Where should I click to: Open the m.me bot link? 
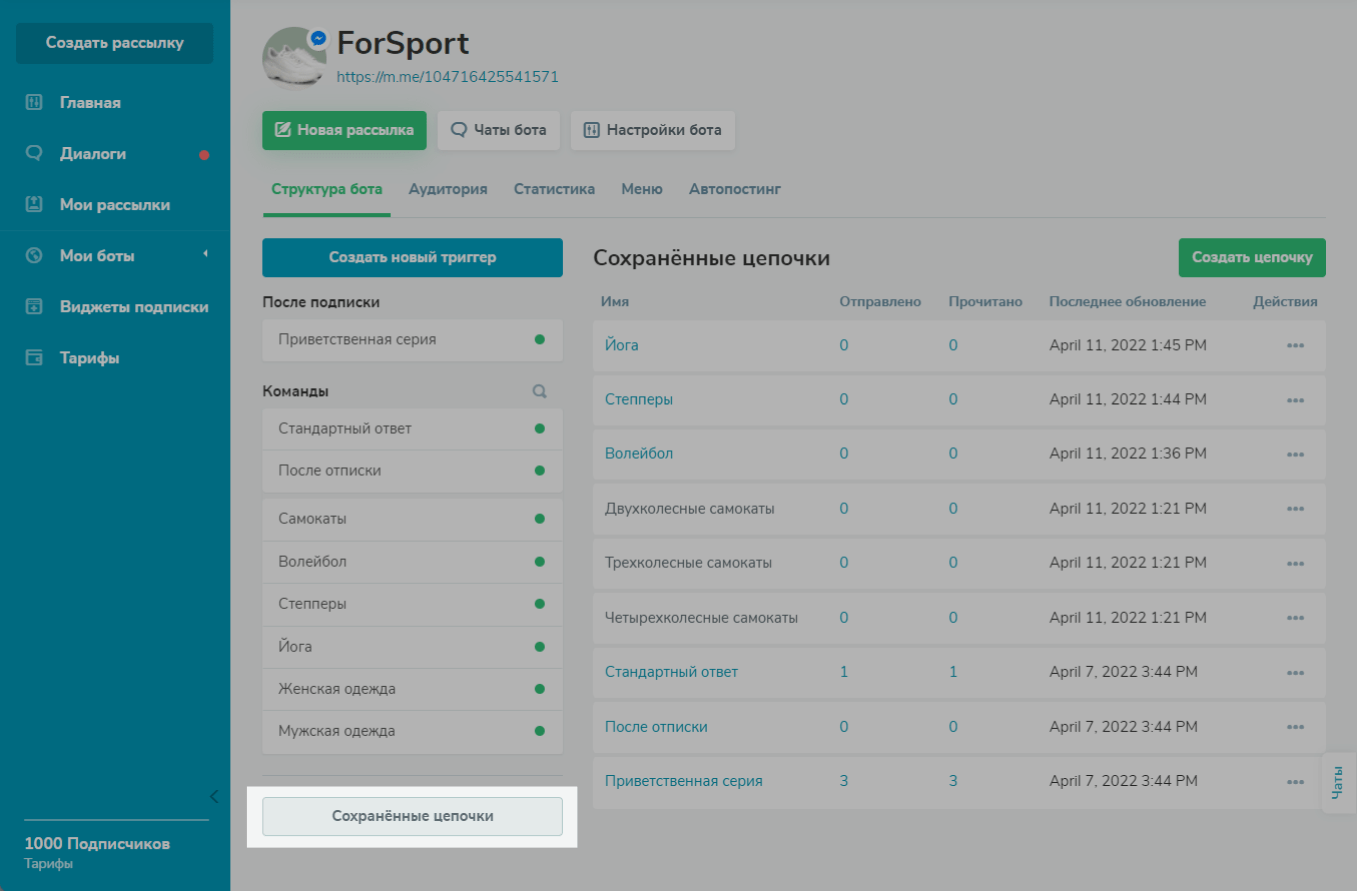pos(447,76)
